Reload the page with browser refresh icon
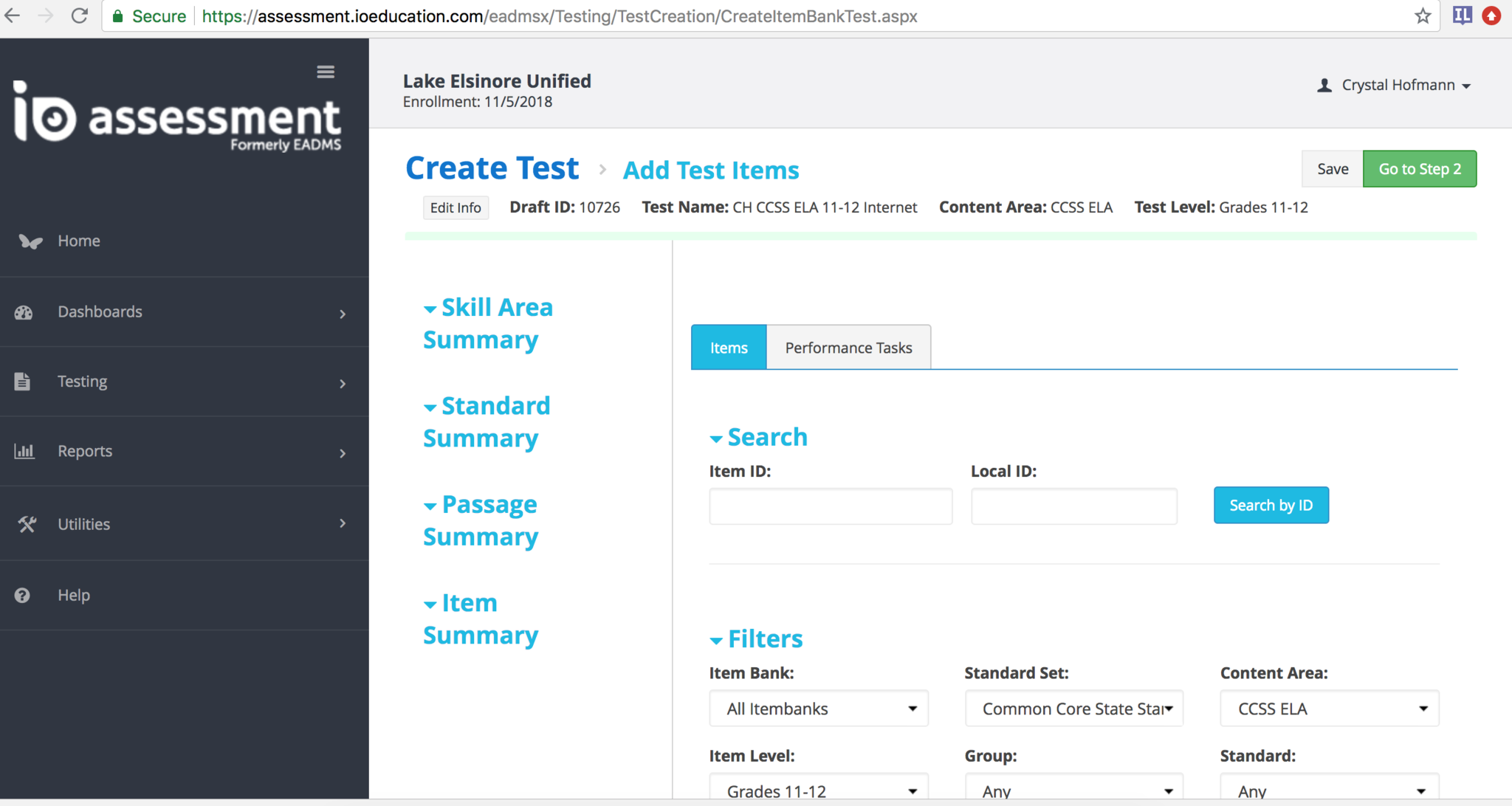The width and height of the screenshot is (1512, 806). (80, 16)
